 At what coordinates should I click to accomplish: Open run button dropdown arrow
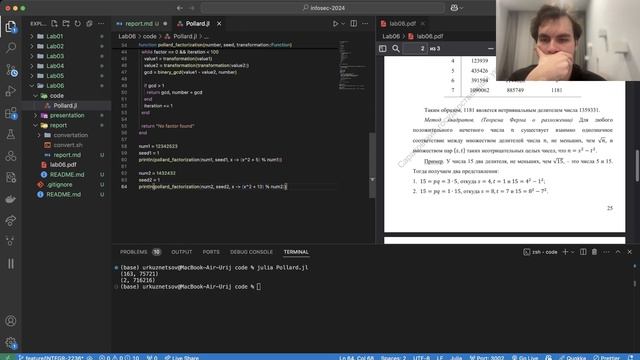[x=343, y=24]
